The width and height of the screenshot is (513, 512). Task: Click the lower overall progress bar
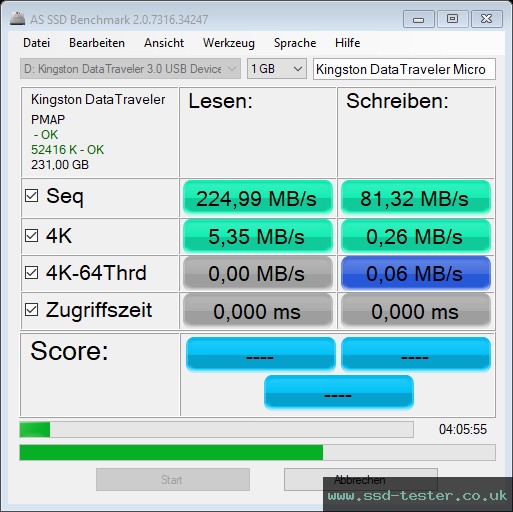coord(257,452)
